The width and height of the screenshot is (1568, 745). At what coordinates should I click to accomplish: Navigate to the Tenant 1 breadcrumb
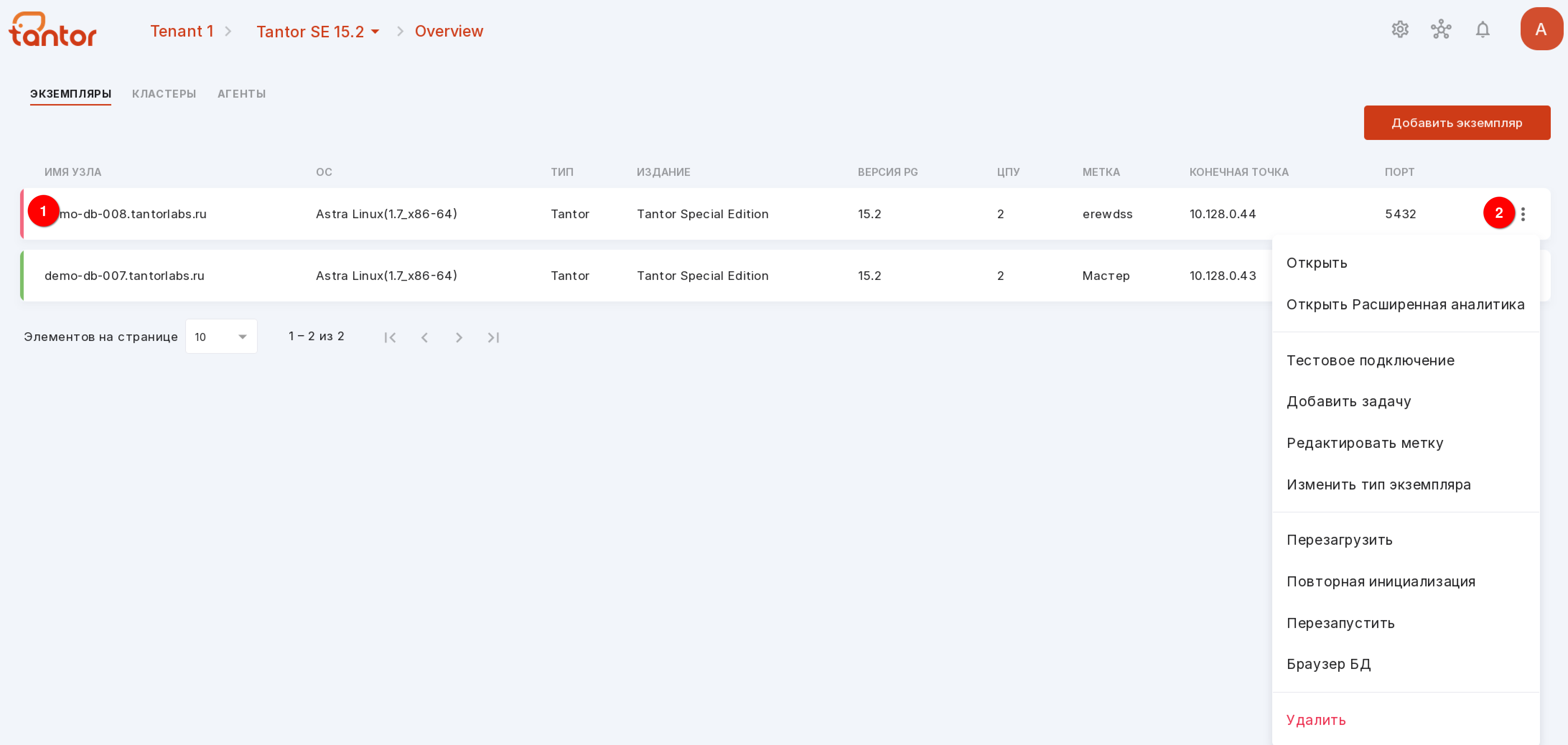(181, 31)
